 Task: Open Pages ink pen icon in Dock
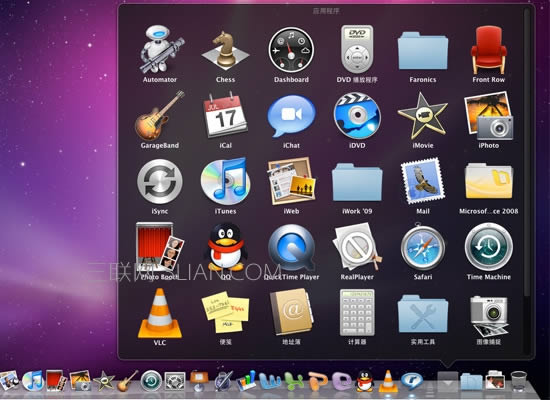point(223,381)
